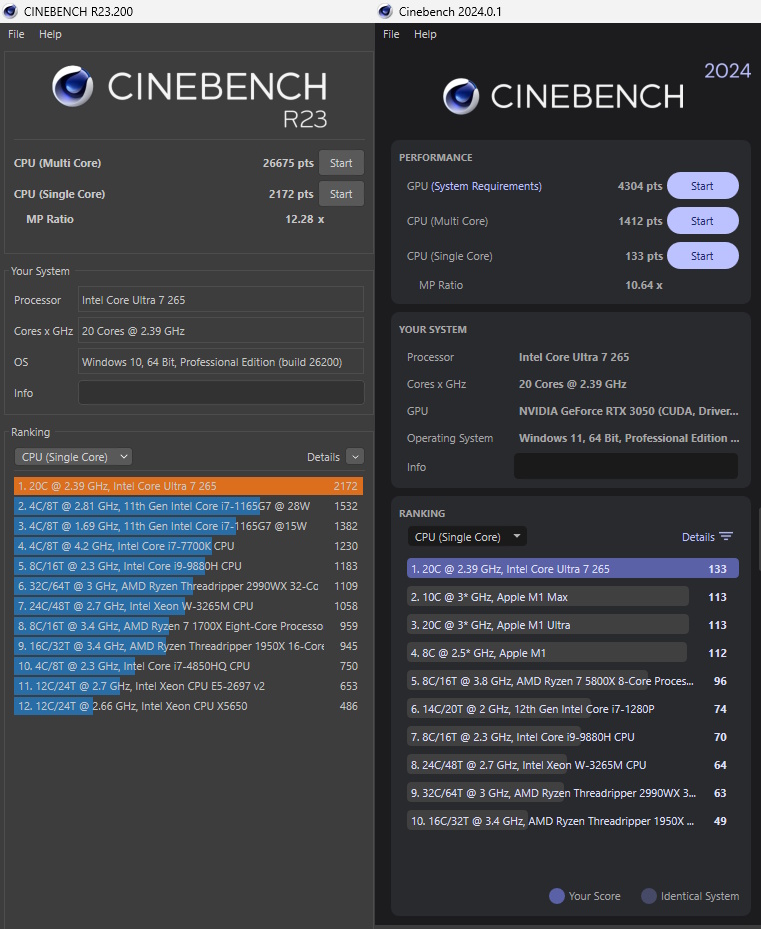Open File menu in Cinebench R23
Image resolution: width=761 pixels, height=929 pixels.
click(x=16, y=34)
